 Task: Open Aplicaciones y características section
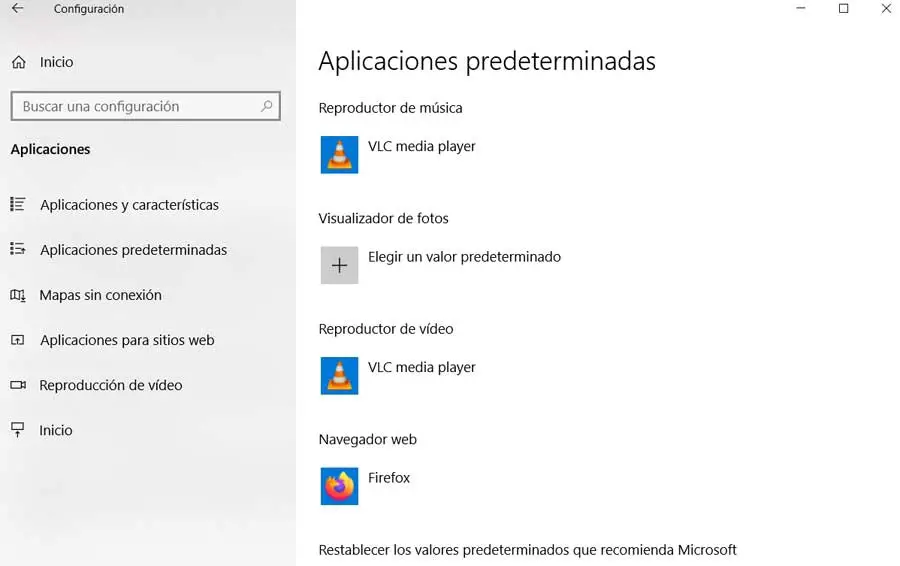[x=129, y=205]
